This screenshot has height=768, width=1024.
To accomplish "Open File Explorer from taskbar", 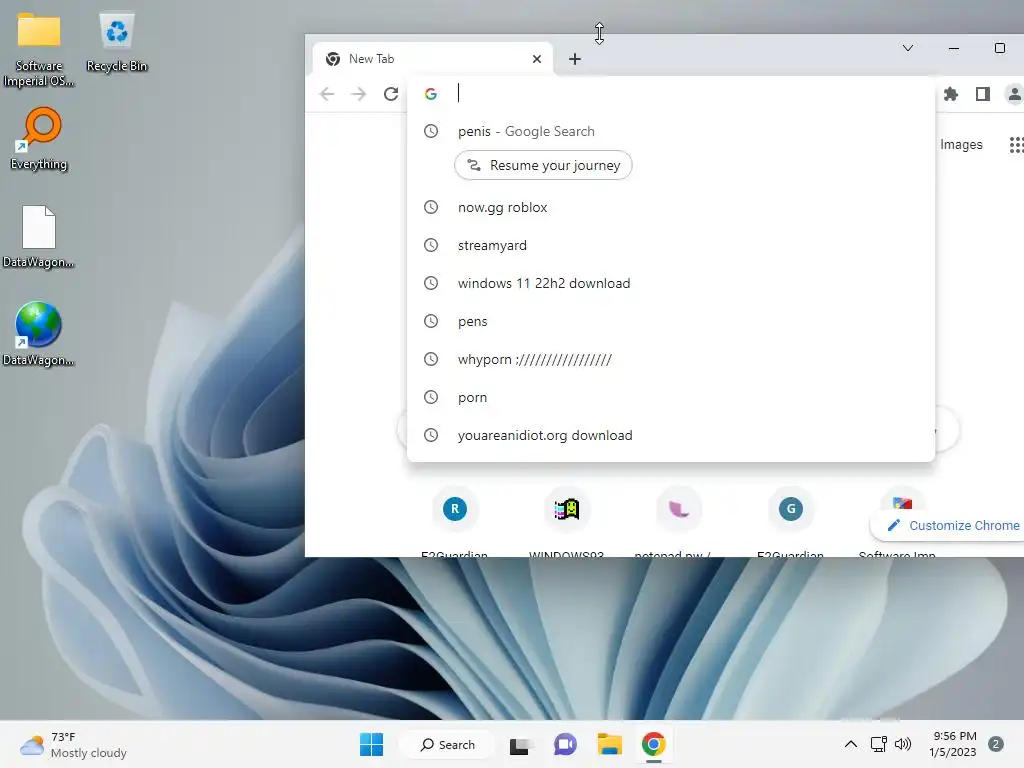I will point(609,744).
